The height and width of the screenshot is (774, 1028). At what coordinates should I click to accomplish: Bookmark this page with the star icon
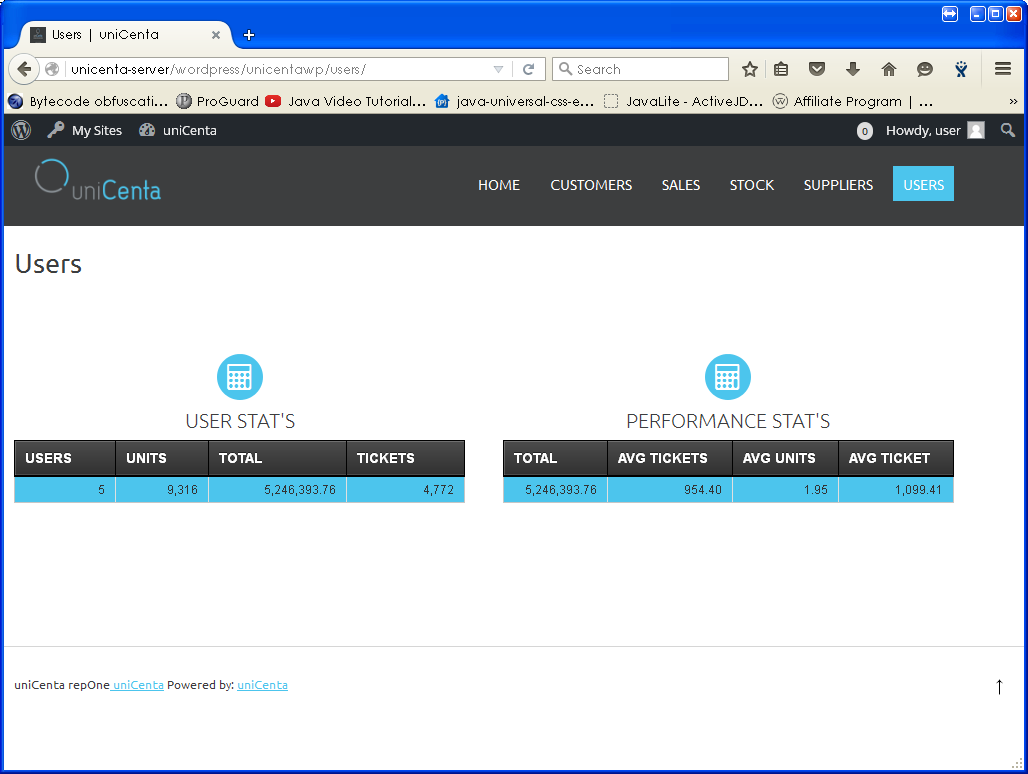point(750,69)
